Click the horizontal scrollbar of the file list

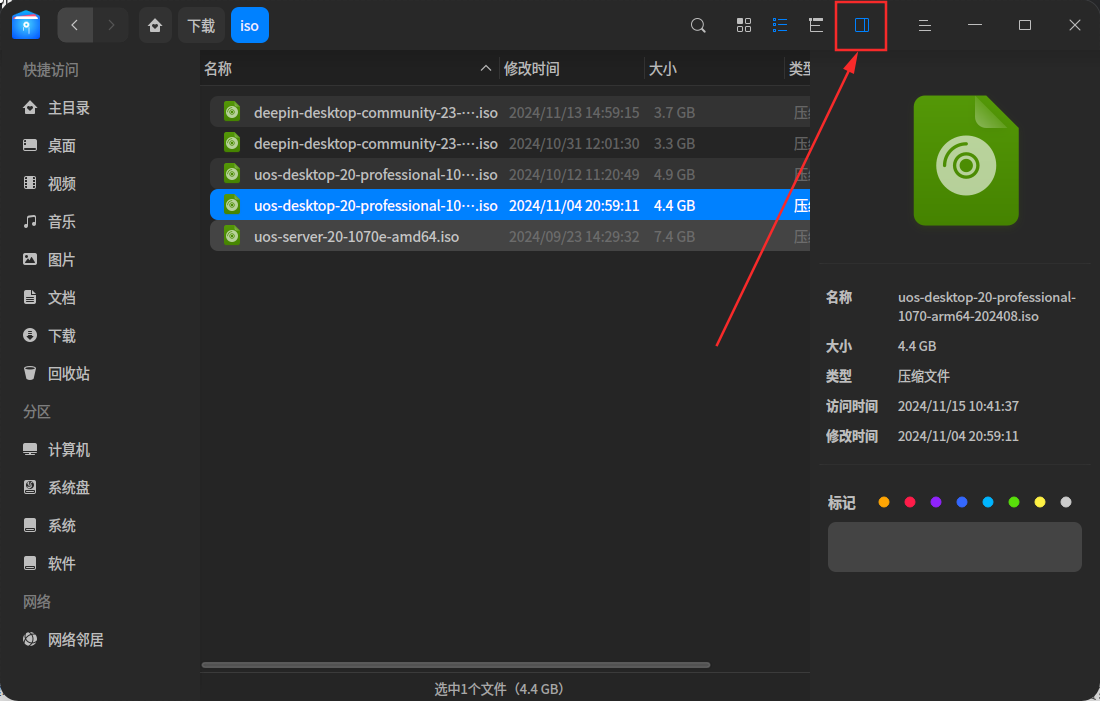point(456,665)
